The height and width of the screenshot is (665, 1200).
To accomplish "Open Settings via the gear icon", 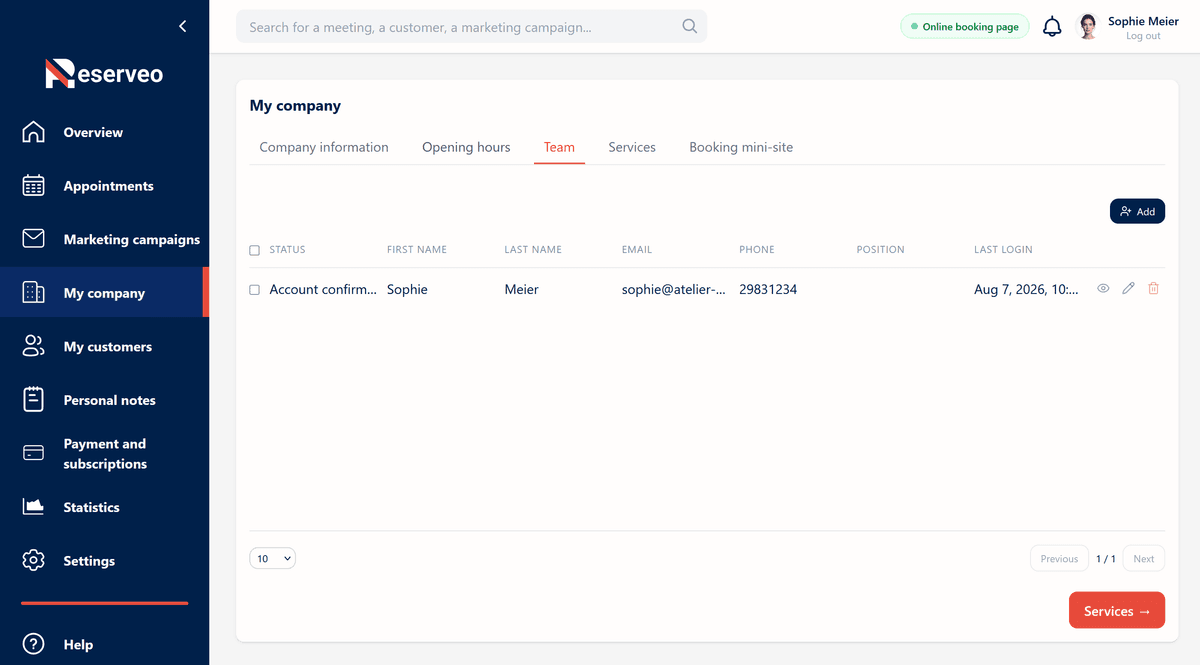I will pyautogui.click(x=34, y=561).
